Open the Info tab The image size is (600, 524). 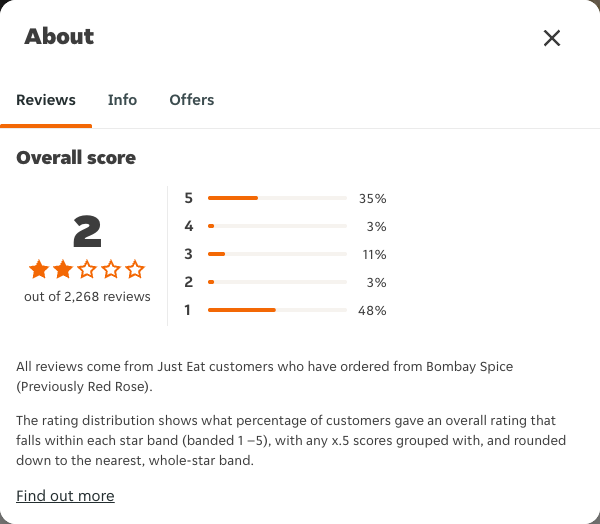pos(122,100)
